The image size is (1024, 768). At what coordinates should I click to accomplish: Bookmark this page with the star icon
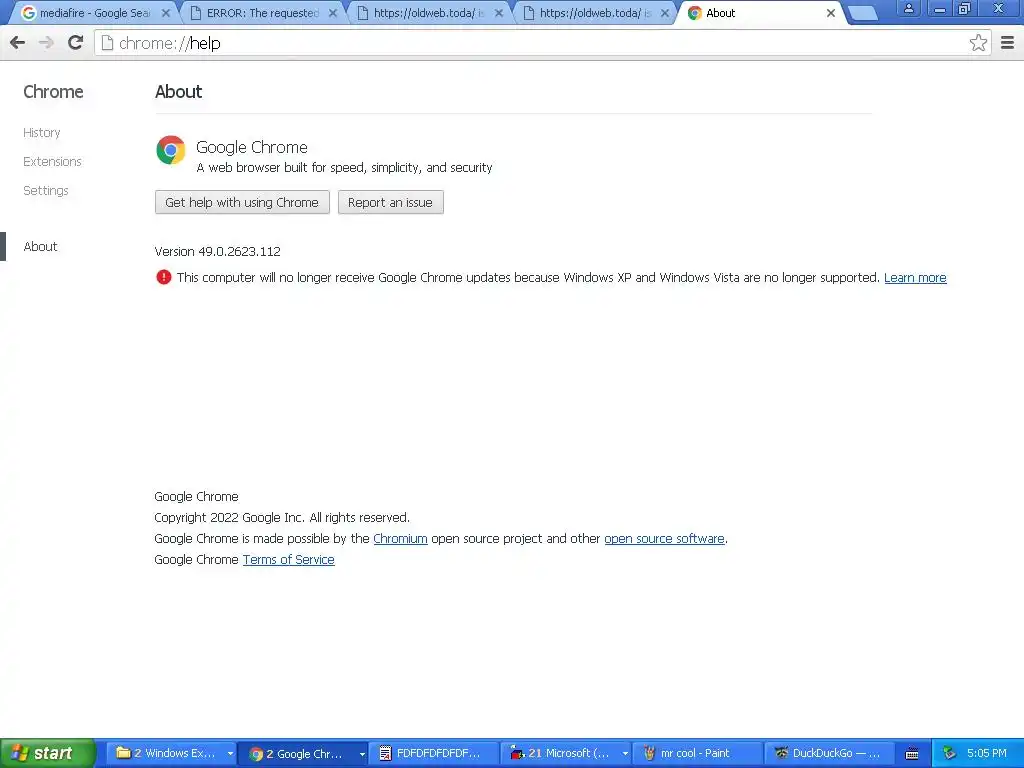click(x=978, y=43)
